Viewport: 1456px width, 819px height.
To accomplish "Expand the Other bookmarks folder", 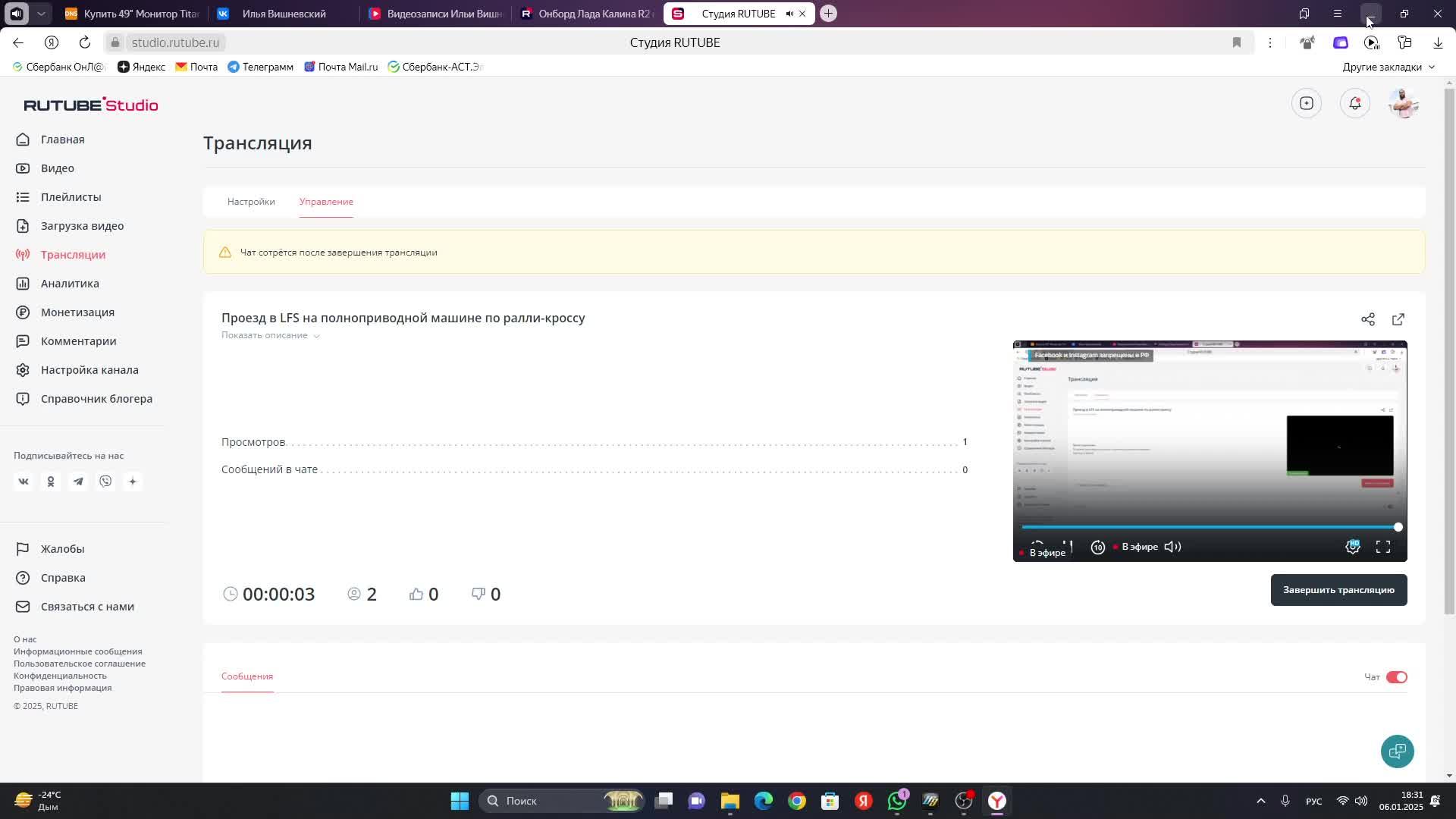I will pos(1388,67).
